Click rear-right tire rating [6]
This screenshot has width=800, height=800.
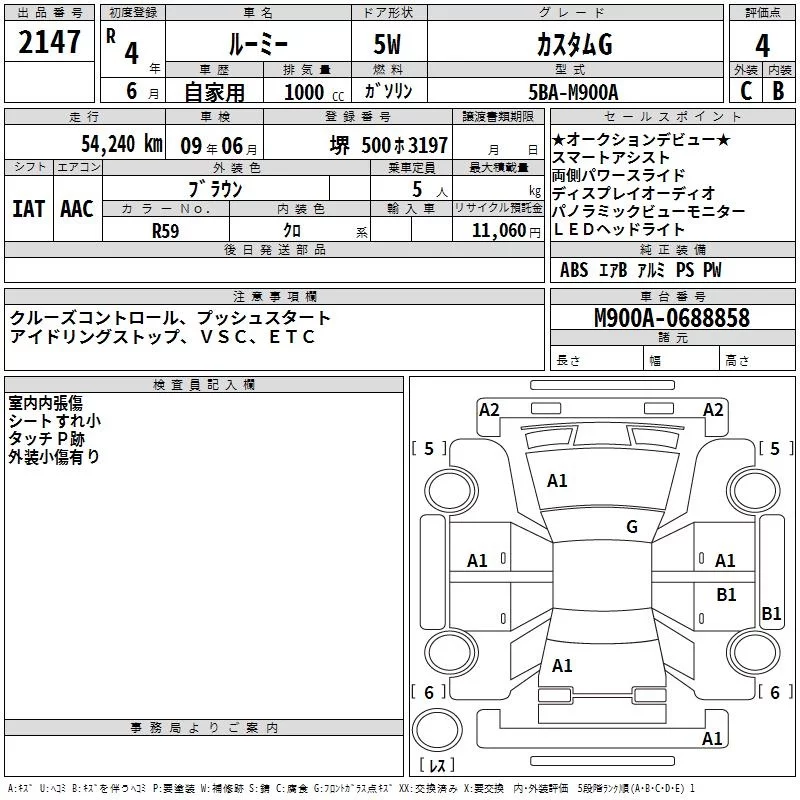[x=776, y=692]
